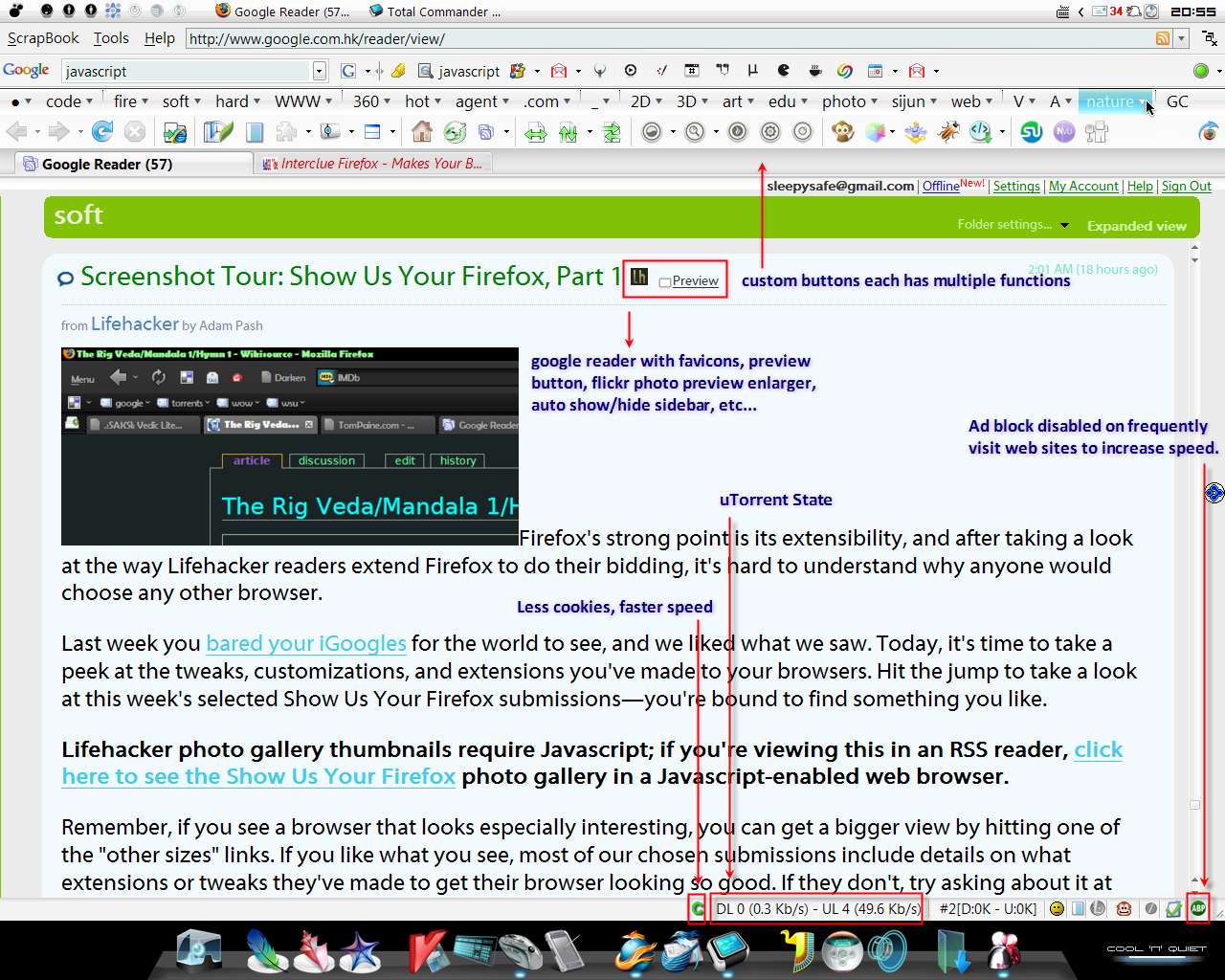Expand the WWW bookmarks folder

303,101
